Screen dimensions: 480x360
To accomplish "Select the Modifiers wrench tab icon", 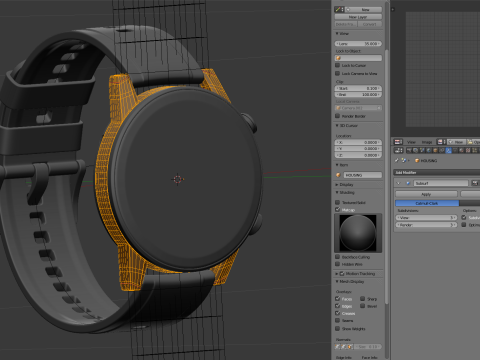I will pos(449,150).
